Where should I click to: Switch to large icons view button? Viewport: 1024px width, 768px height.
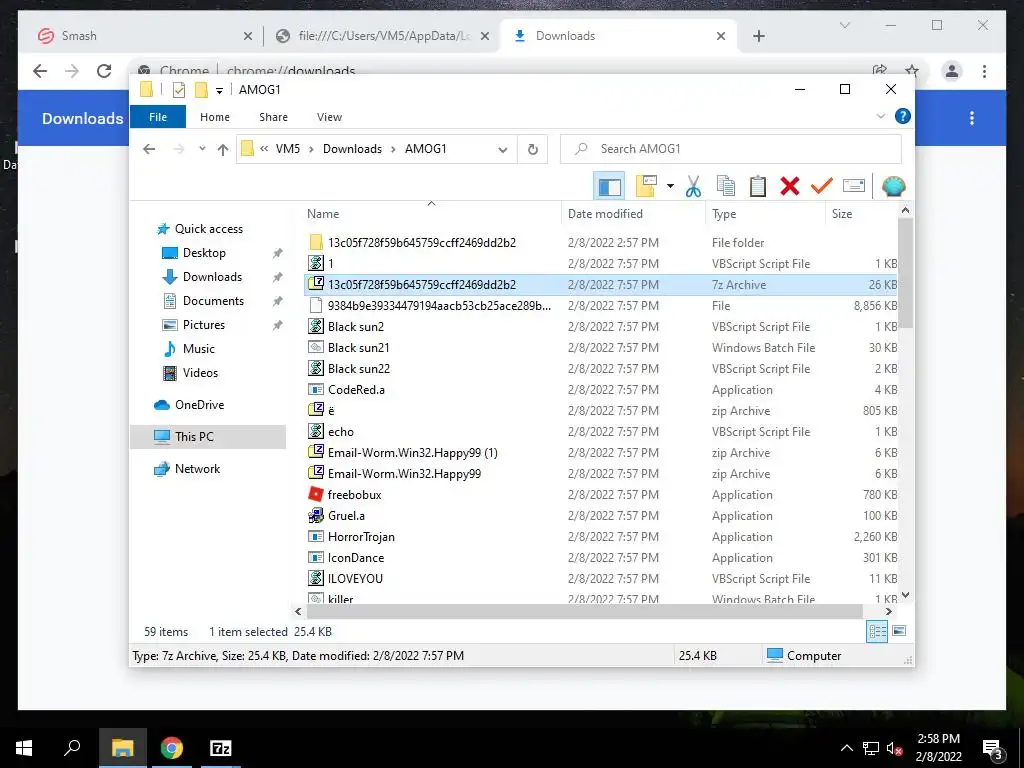(899, 631)
